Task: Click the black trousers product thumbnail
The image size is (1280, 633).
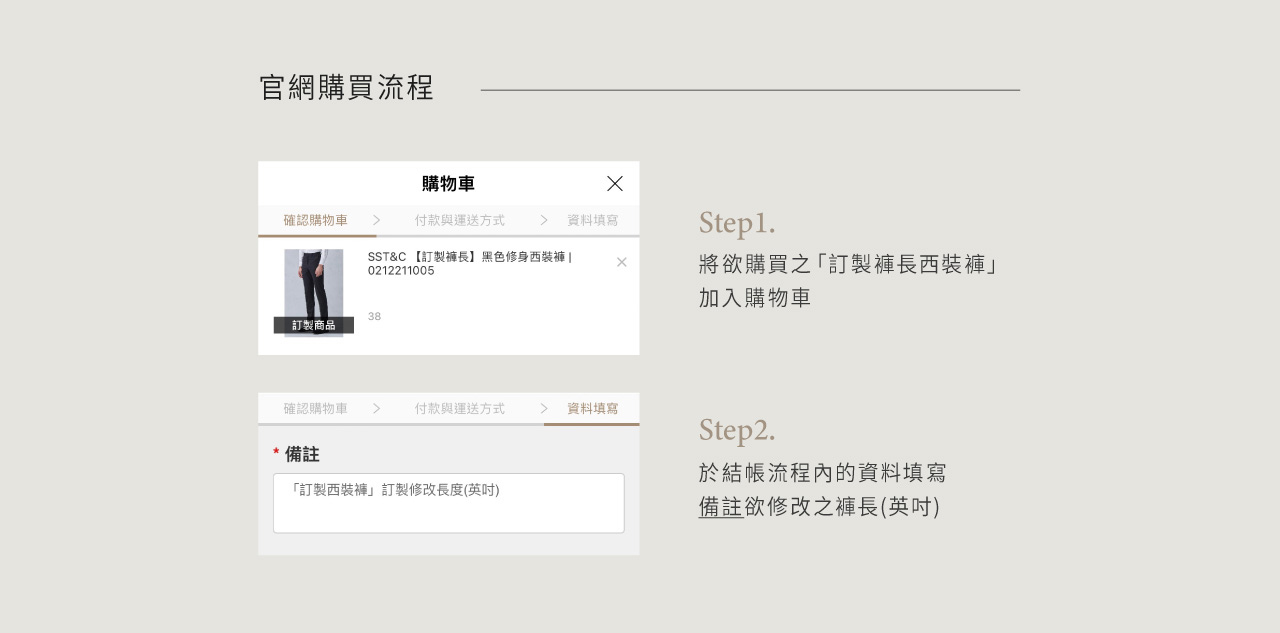Action: pos(313,285)
